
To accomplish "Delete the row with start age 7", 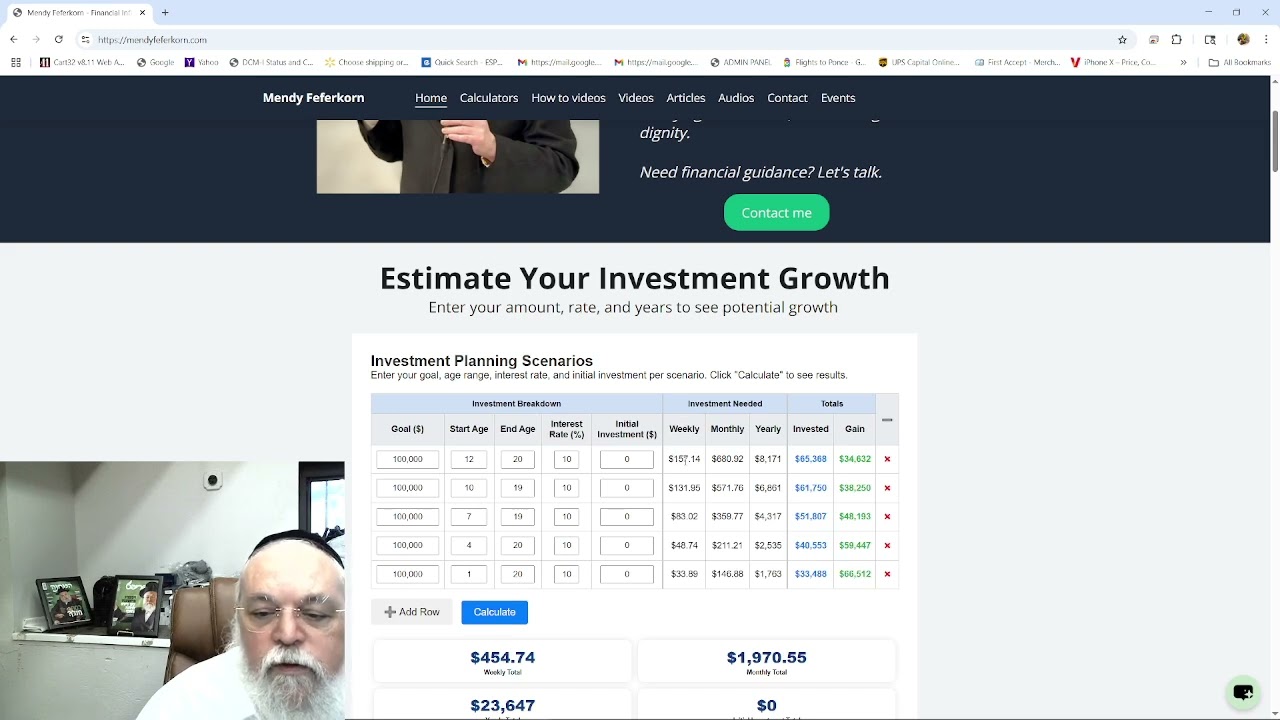I will click(x=887, y=517).
